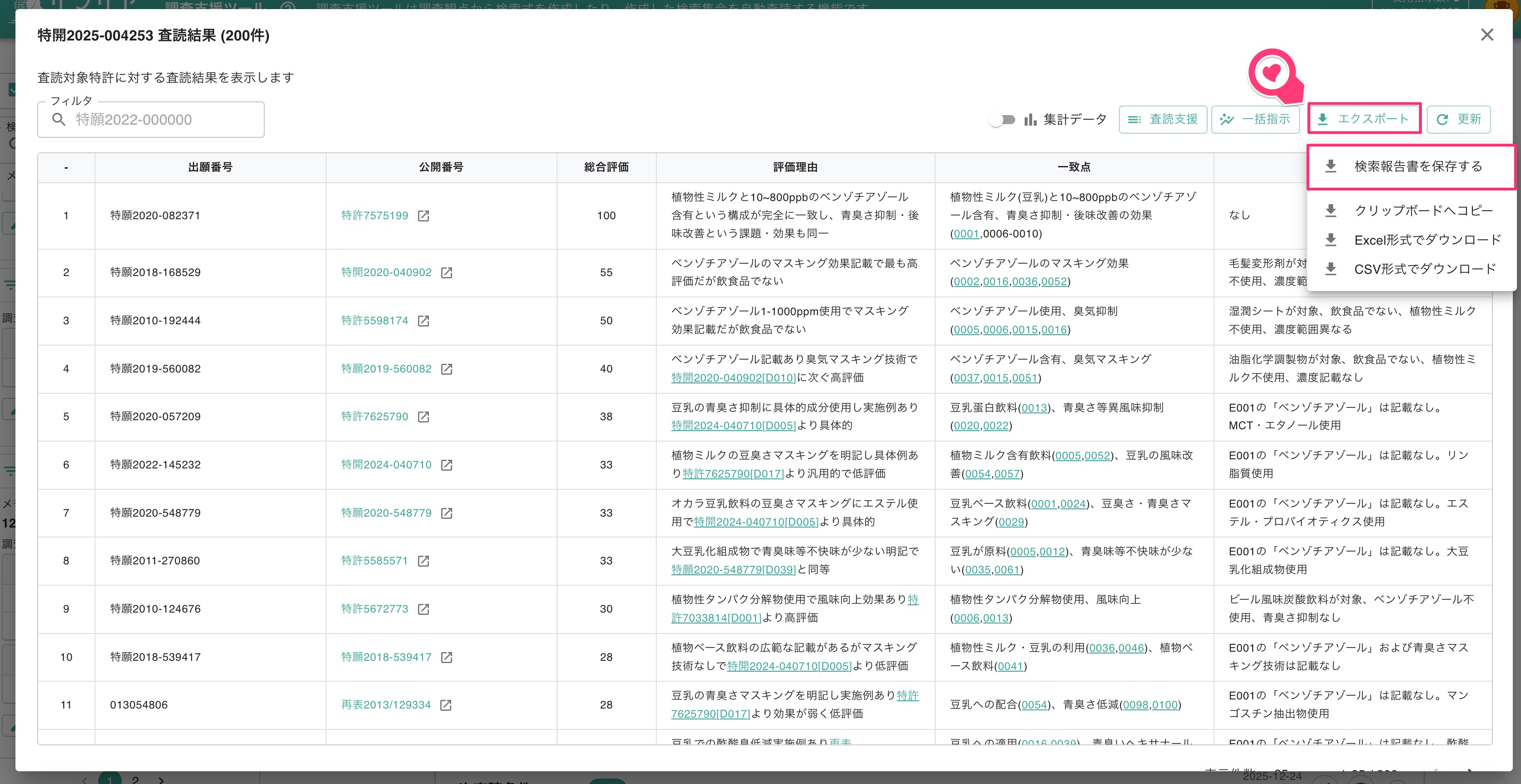The height and width of the screenshot is (784, 1521).
Task: Click 特許7625790[D017] reference in row 6 reason
Action: (x=733, y=473)
